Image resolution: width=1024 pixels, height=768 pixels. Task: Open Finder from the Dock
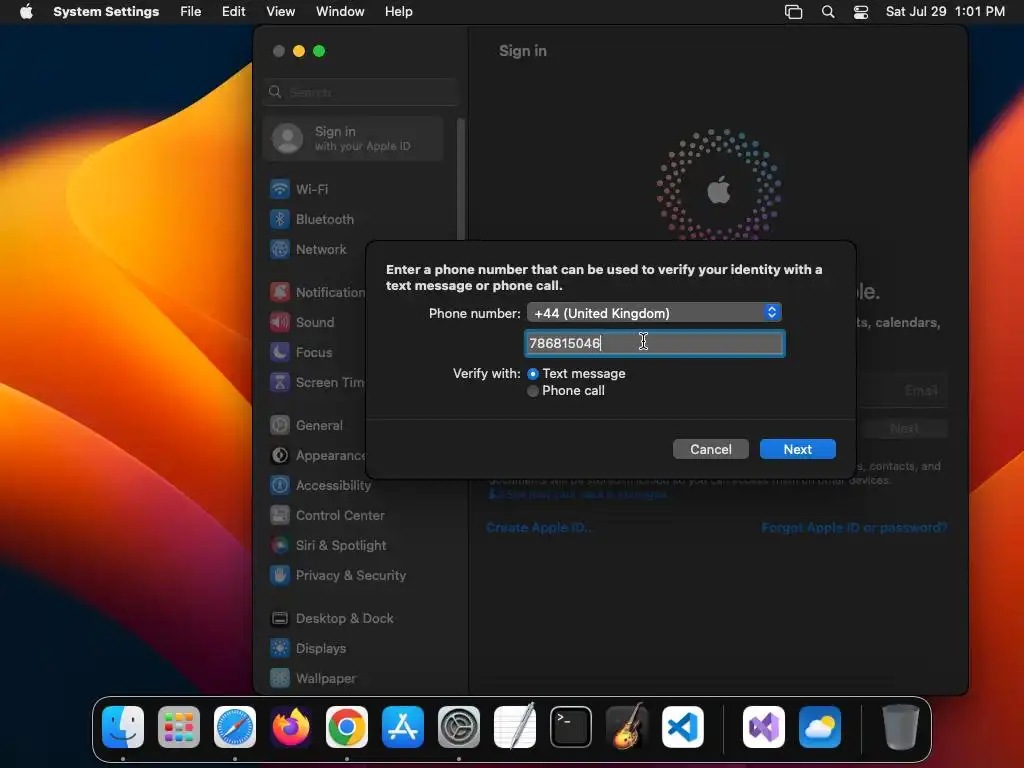pos(123,727)
